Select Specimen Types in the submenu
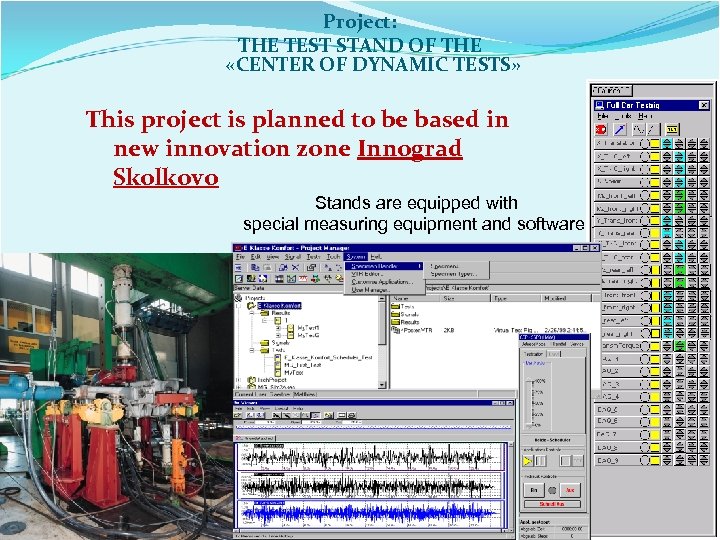720x540 pixels. coord(454,274)
